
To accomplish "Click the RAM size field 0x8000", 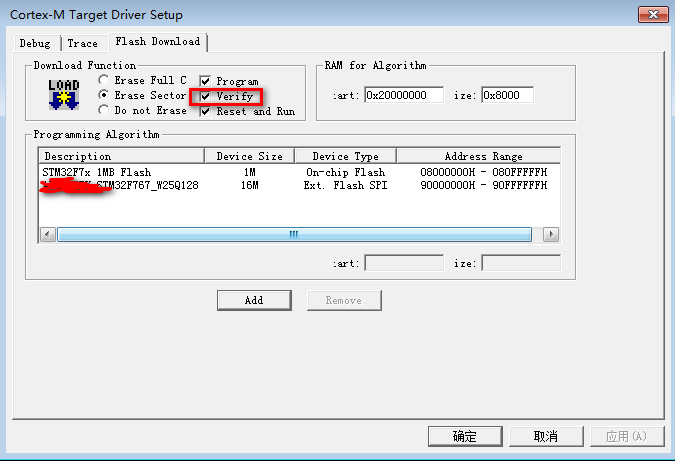I will (508, 95).
